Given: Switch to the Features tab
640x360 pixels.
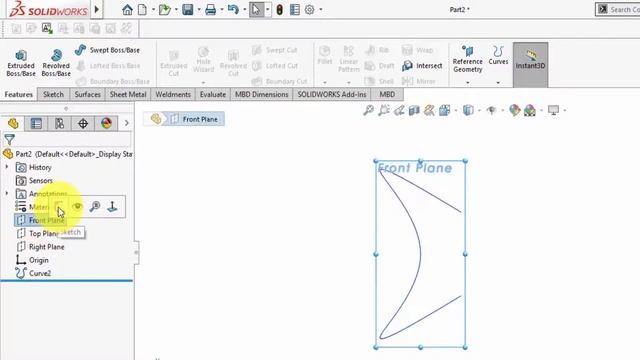Looking at the screenshot, I should [x=18, y=95].
